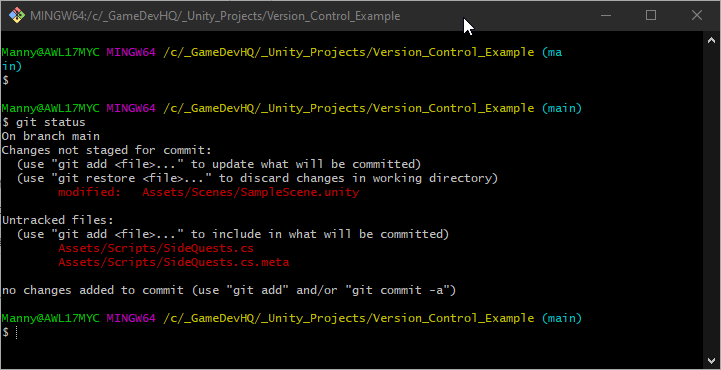Click the vertical scrollbar track
721x370 pixels.
point(711,200)
